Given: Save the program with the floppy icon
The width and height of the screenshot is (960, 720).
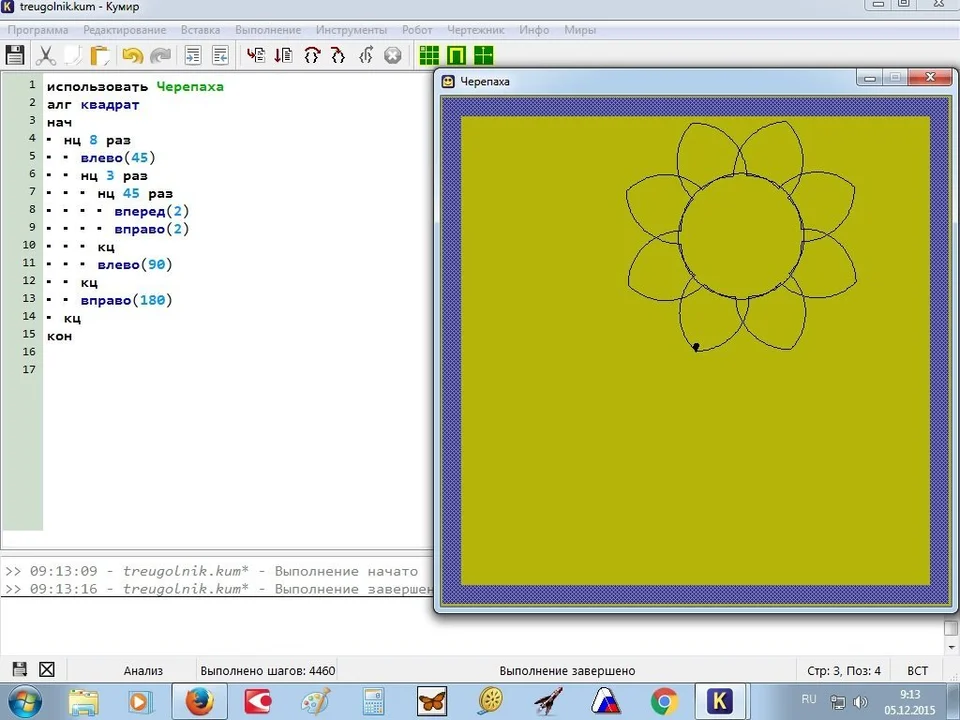Looking at the screenshot, I should click(x=15, y=56).
